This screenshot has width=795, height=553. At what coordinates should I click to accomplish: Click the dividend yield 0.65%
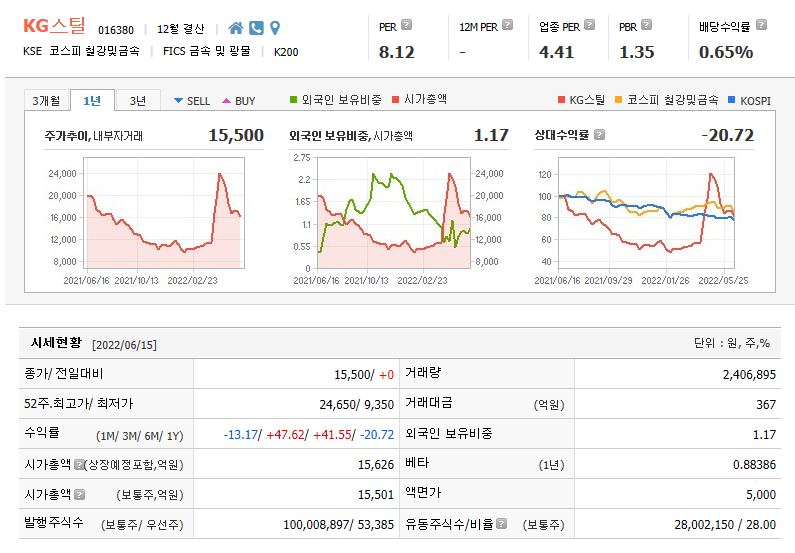click(726, 52)
